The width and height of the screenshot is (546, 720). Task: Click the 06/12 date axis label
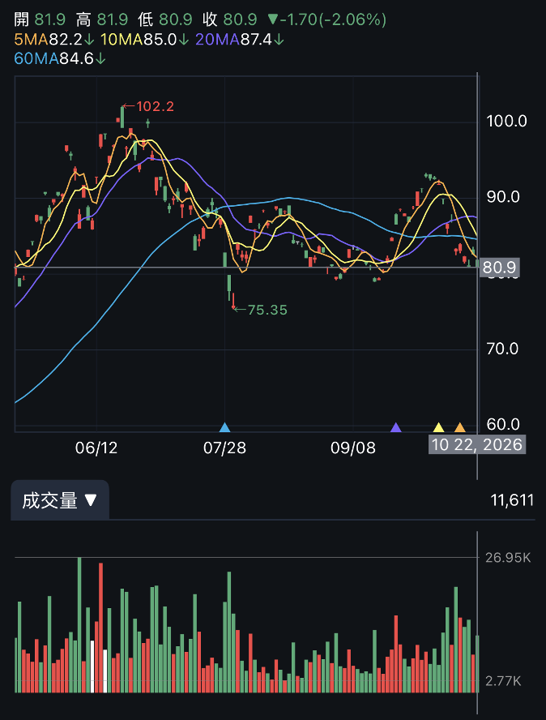[x=96, y=448]
